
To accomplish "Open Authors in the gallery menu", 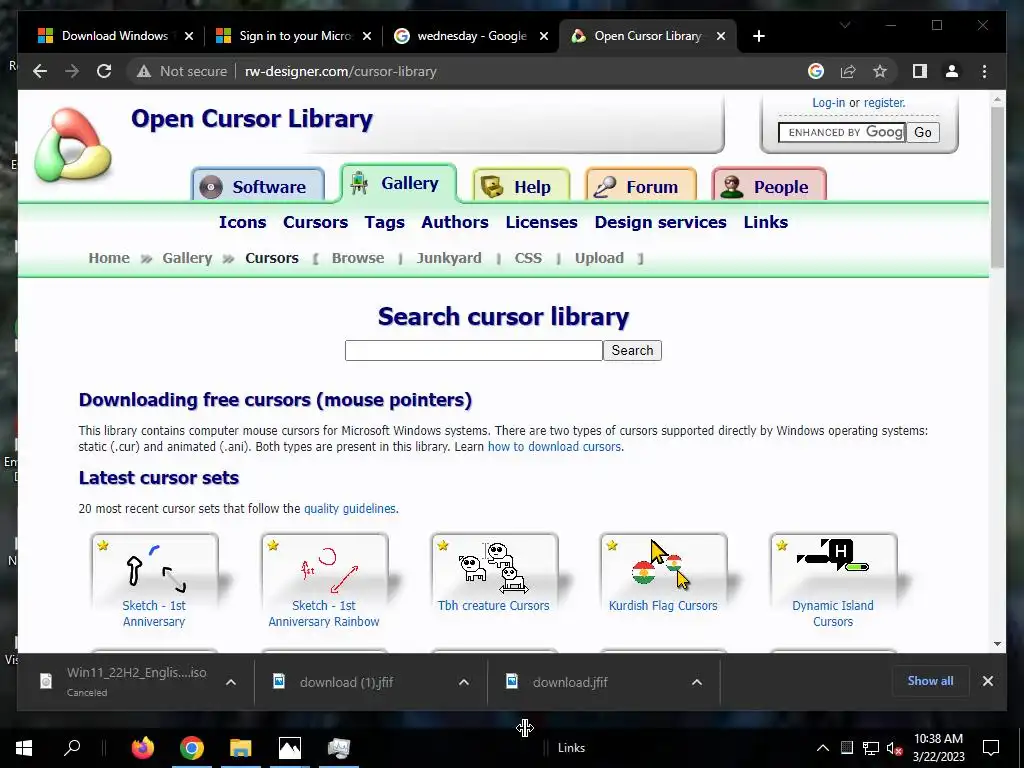I will click(x=455, y=222).
